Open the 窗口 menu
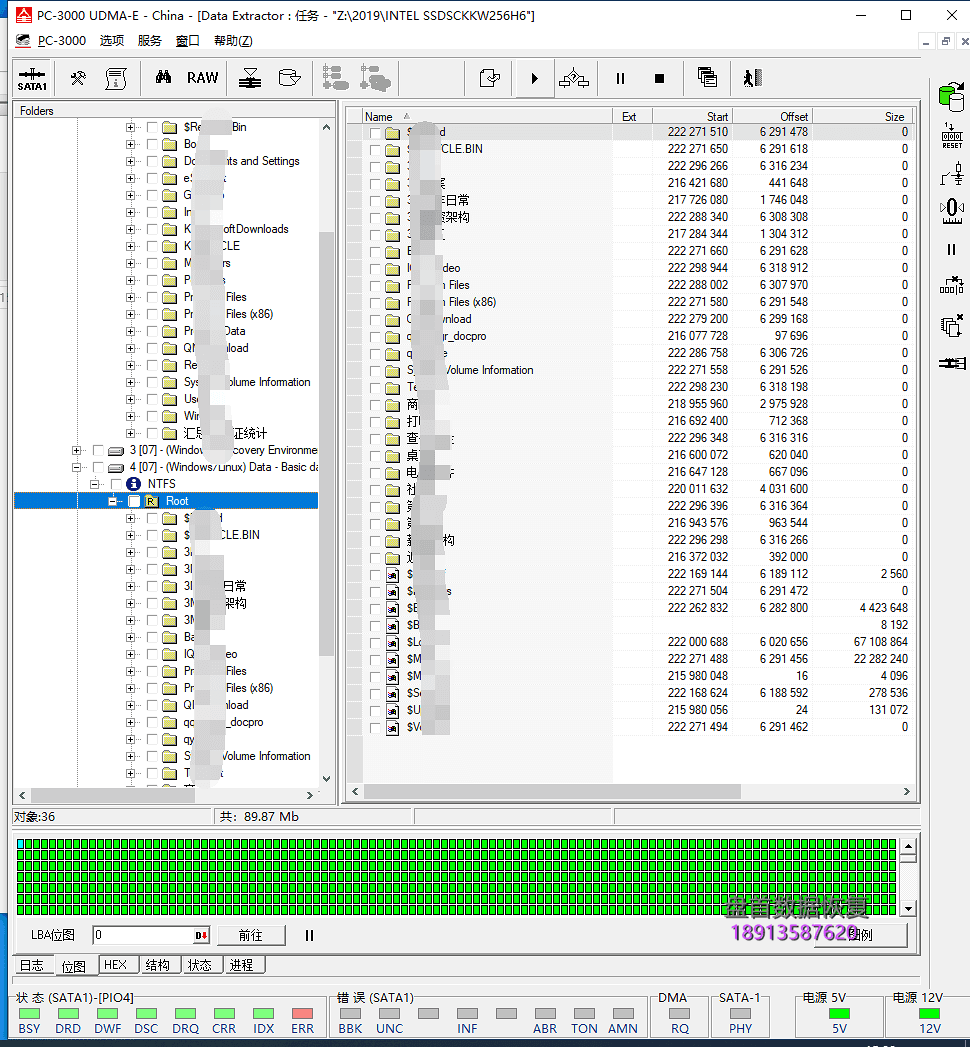 (x=188, y=41)
